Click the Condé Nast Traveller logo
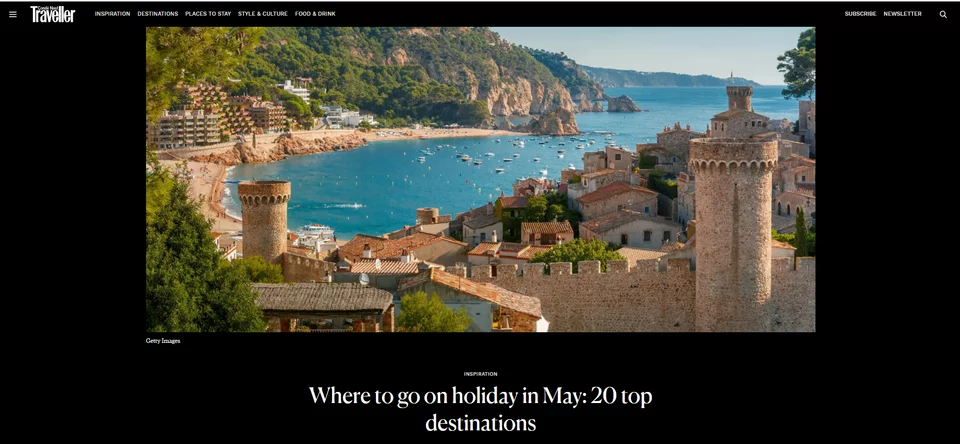The image size is (960, 444). point(53,13)
